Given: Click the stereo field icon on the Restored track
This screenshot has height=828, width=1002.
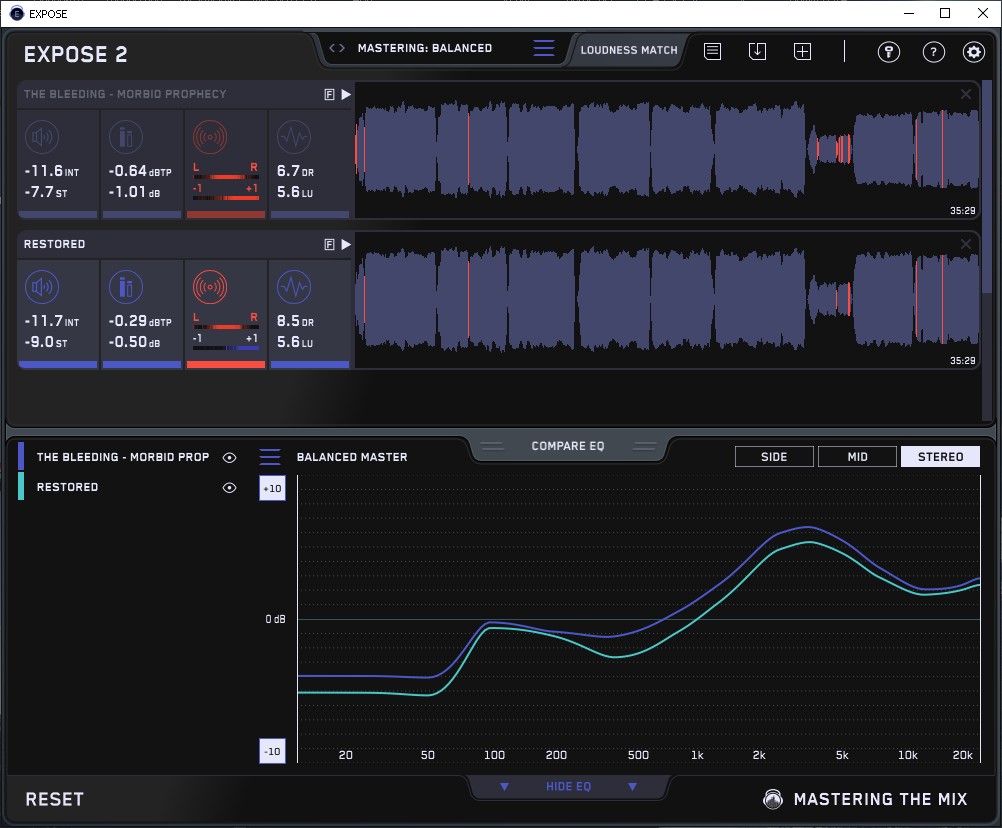Looking at the screenshot, I should (210, 287).
